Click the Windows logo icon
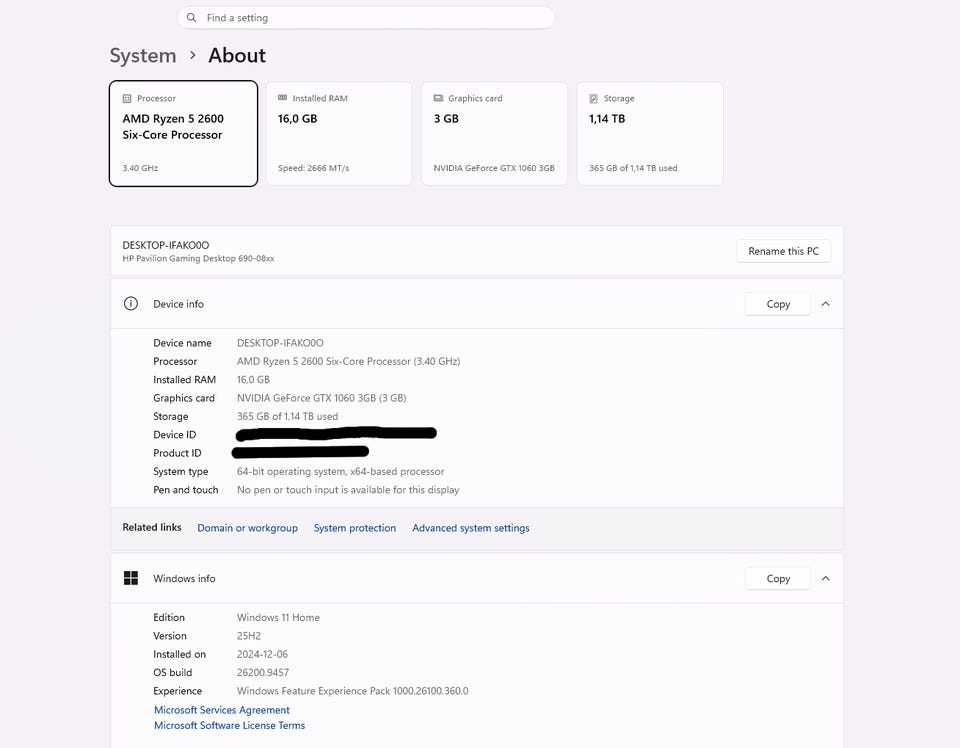Image resolution: width=960 pixels, height=748 pixels. pos(130,578)
